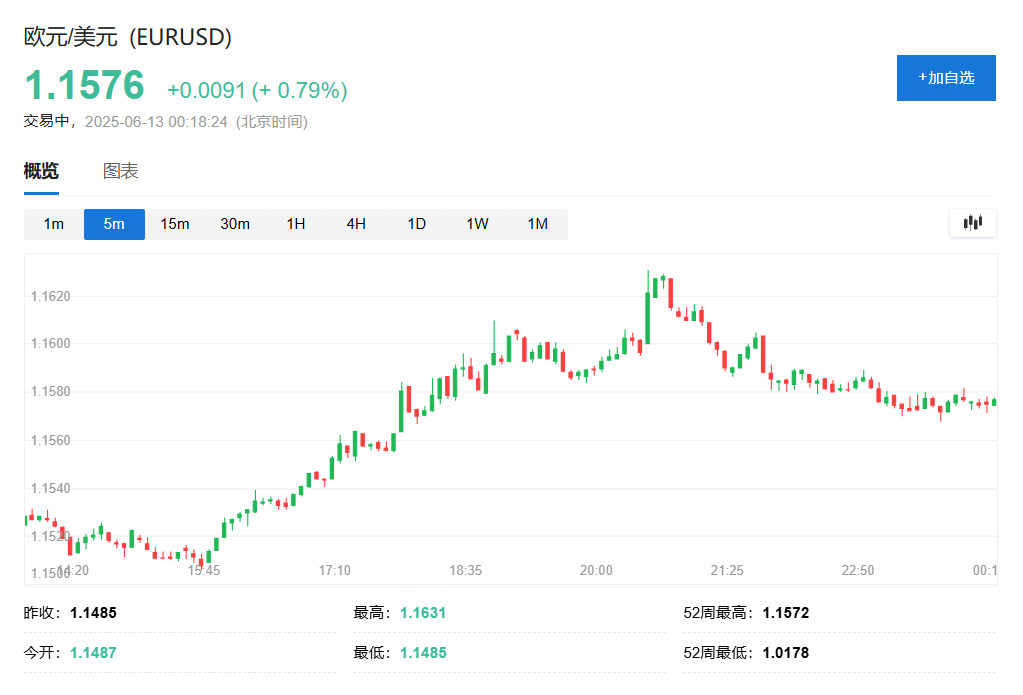Choose the 30m interval
The width and height of the screenshot is (1023, 695).
point(235,224)
